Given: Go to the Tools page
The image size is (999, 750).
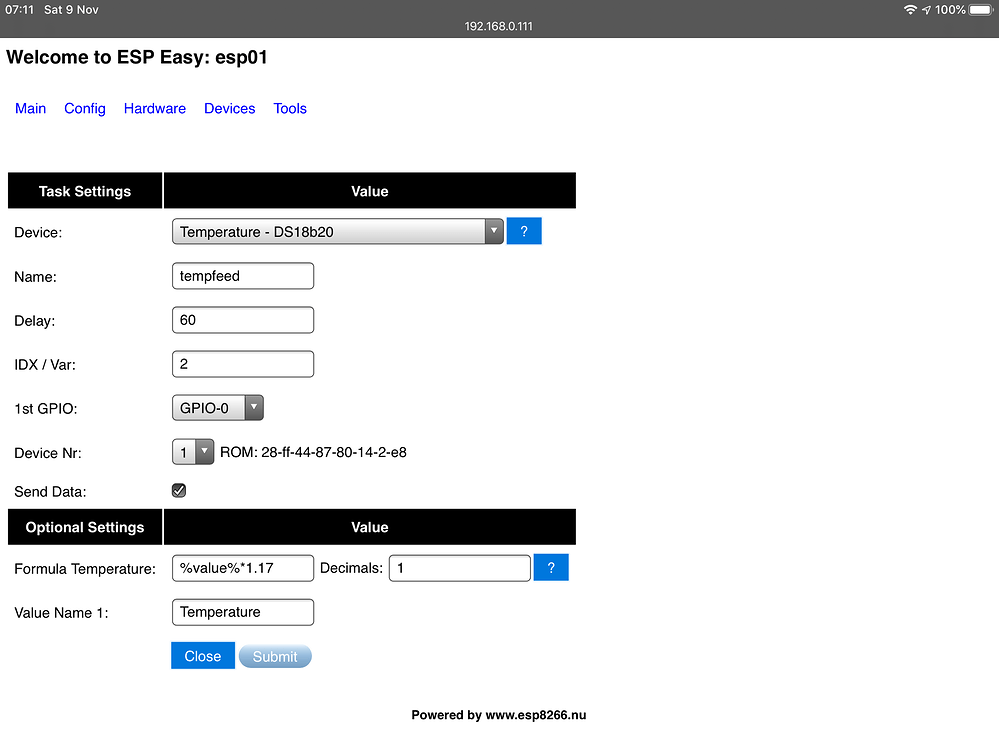Looking at the screenshot, I should click(x=289, y=108).
